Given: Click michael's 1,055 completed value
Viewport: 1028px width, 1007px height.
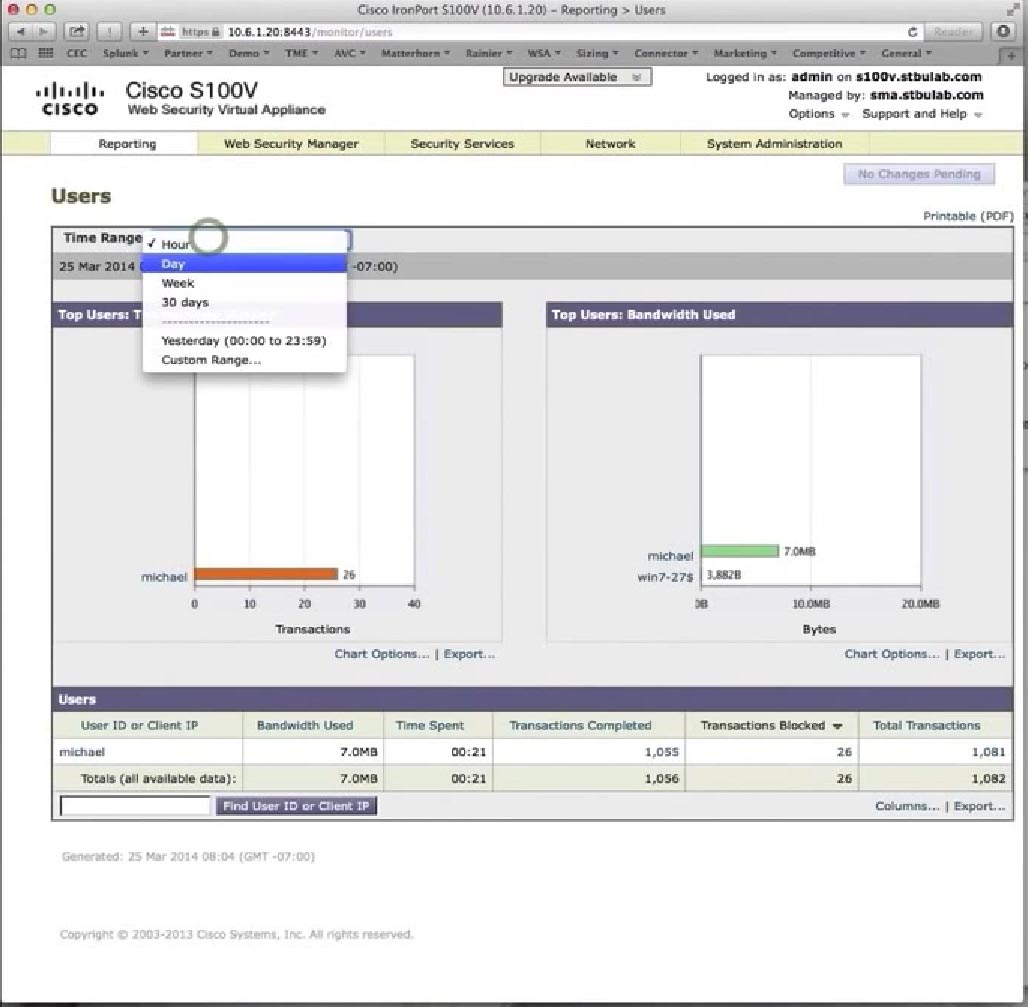Looking at the screenshot, I should click(x=662, y=752).
